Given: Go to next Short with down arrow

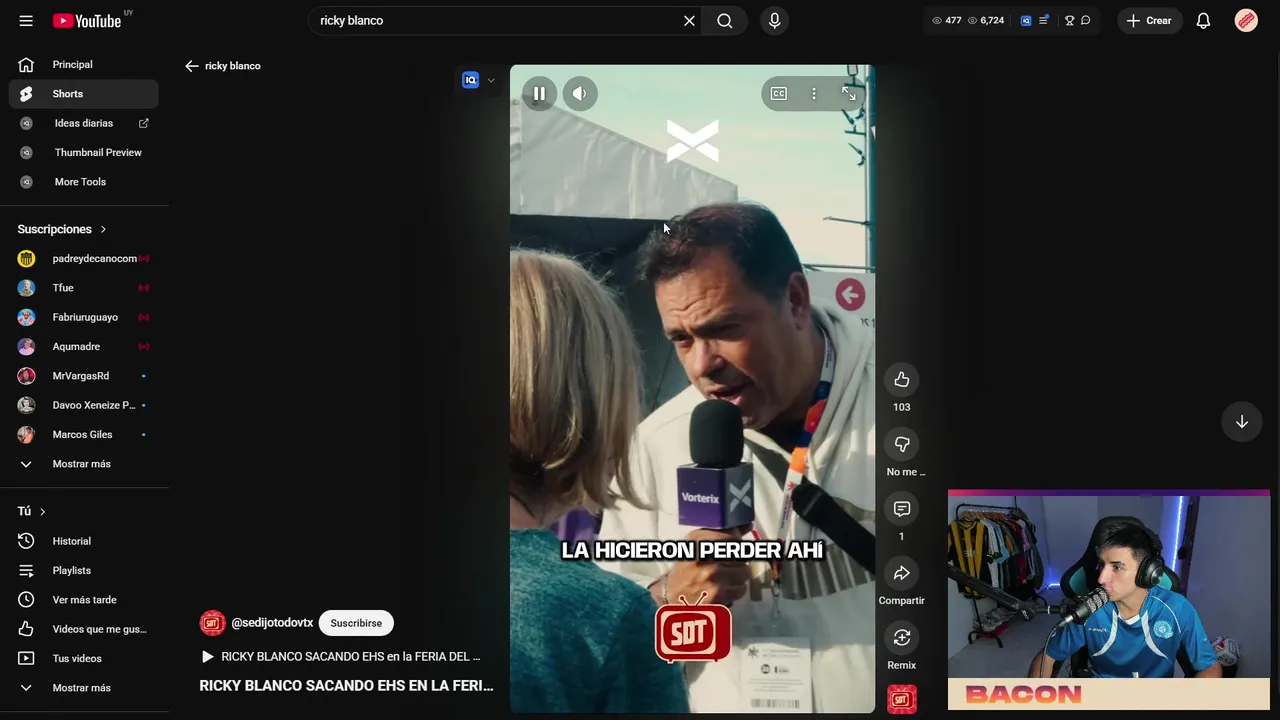Looking at the screenshot, I should click(1241, 422).
